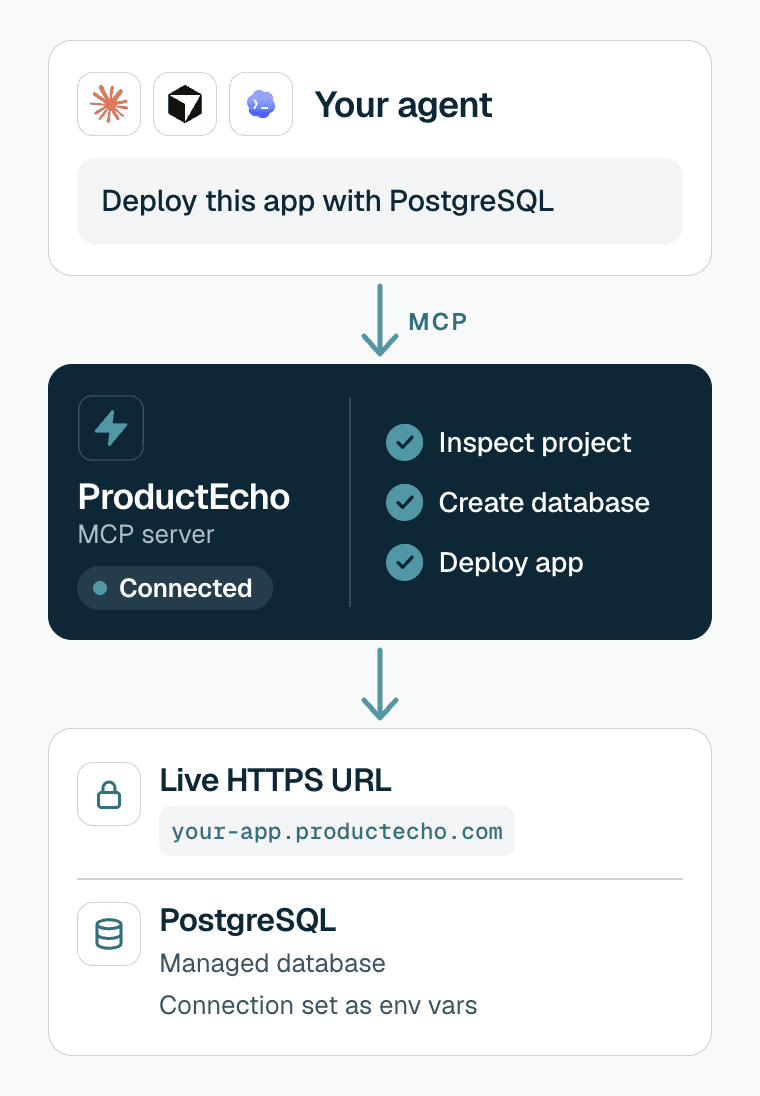
Task: Click the ProductEcho lightning bolt icon
Action: pos(111,428)
